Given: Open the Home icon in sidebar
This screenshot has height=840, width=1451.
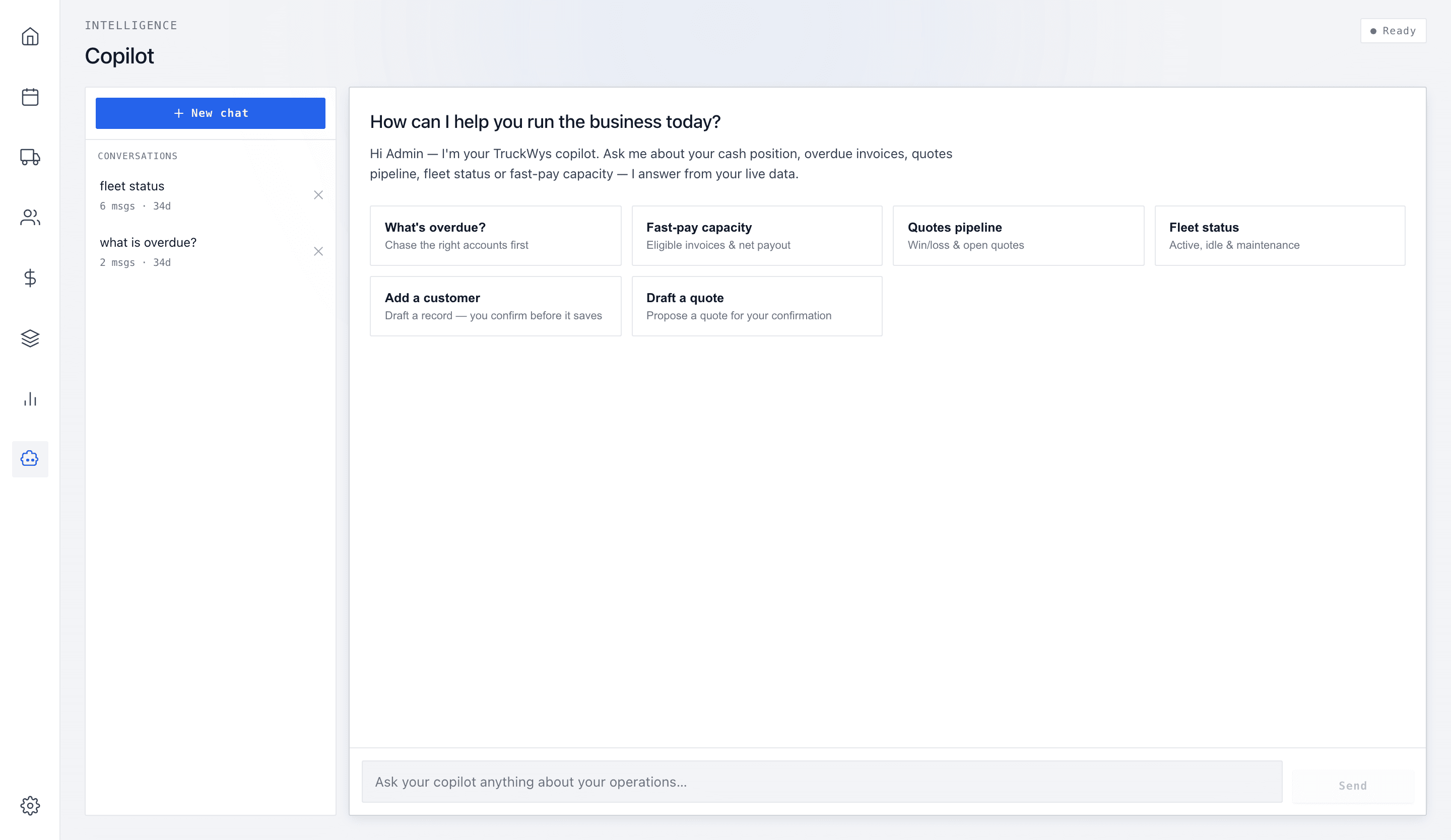Looking at the screenshot, I should pyautogui.click(x=30, y=37).
